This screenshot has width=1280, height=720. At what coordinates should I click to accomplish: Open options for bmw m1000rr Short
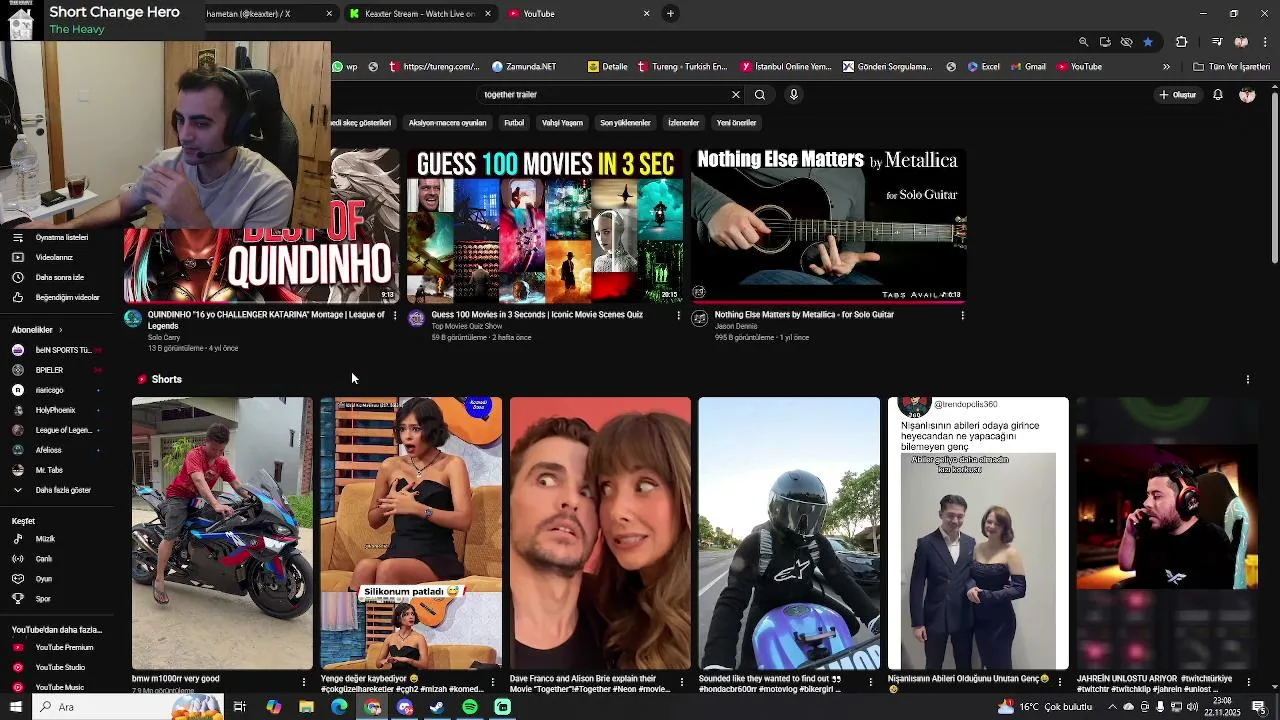[x=304, y=681]
